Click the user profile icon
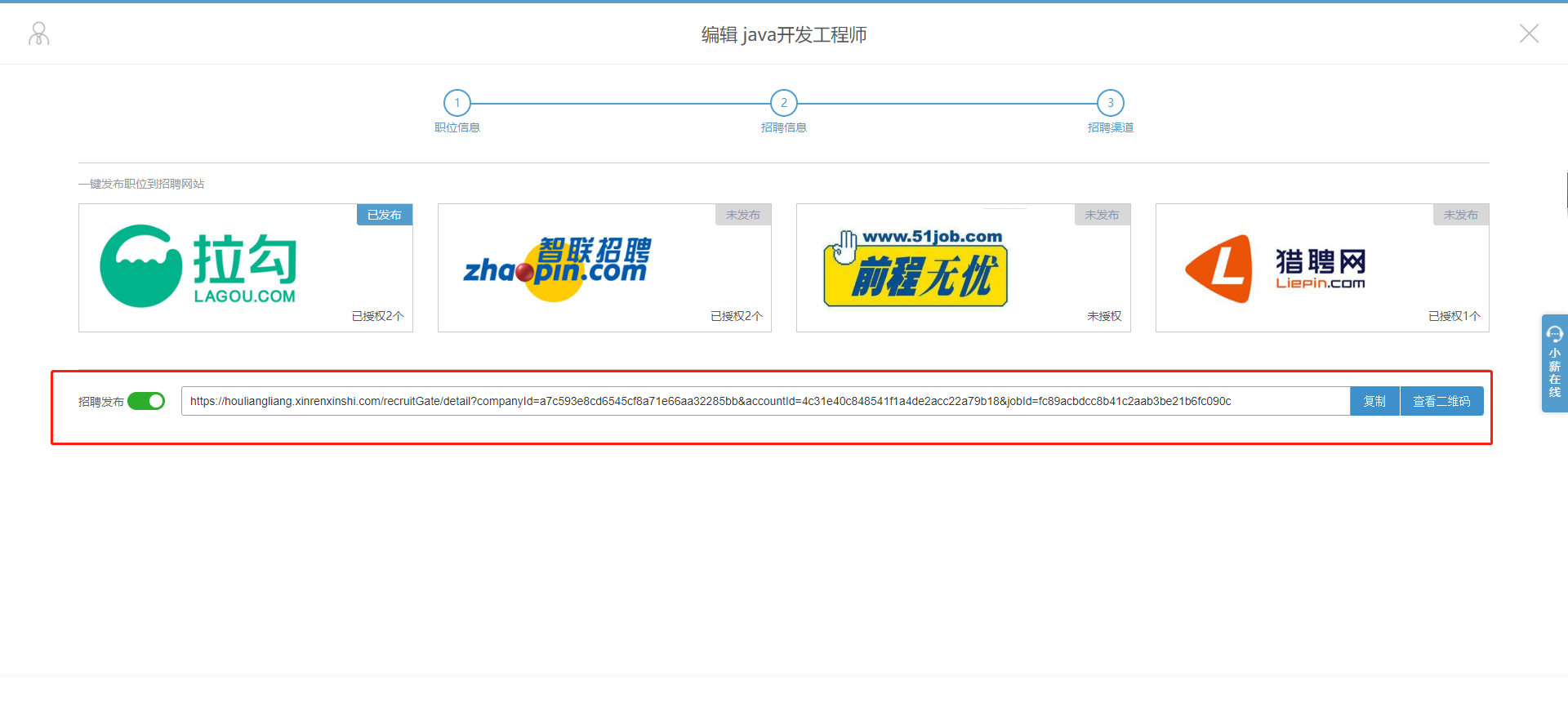Viewport: 1568px width, 726px height. [x=39, y=33]
